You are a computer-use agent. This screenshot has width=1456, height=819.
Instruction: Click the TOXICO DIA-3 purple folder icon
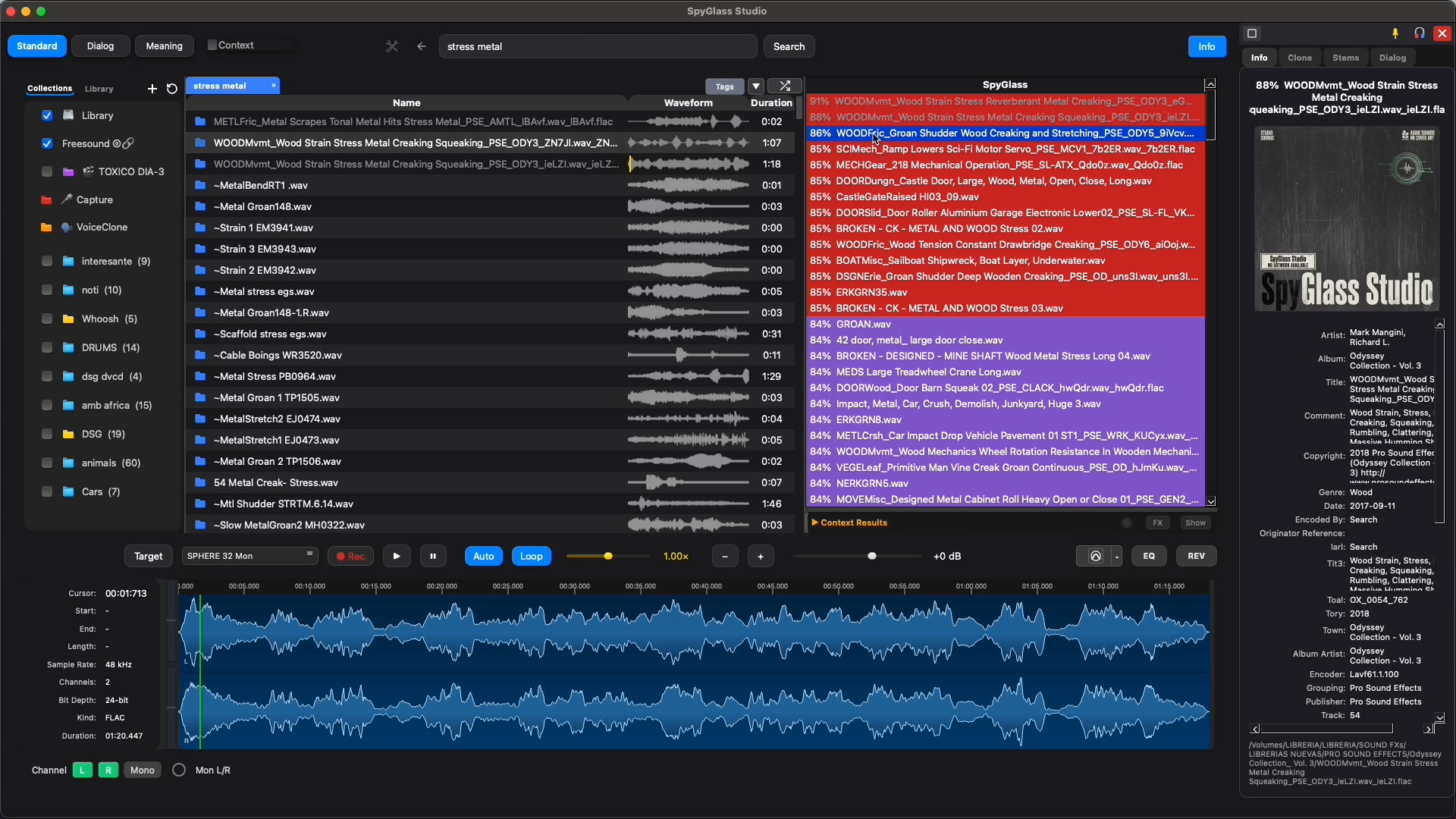coord(68,171)
